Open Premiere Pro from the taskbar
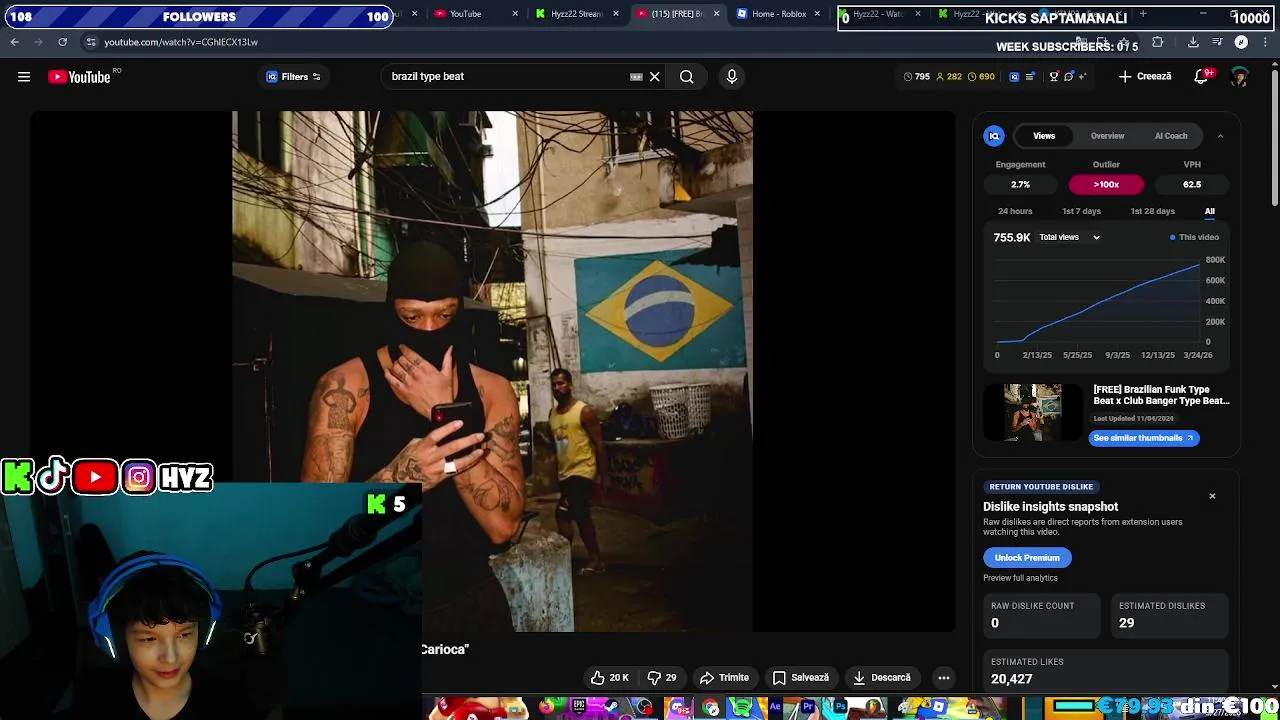 pos(808,707)
